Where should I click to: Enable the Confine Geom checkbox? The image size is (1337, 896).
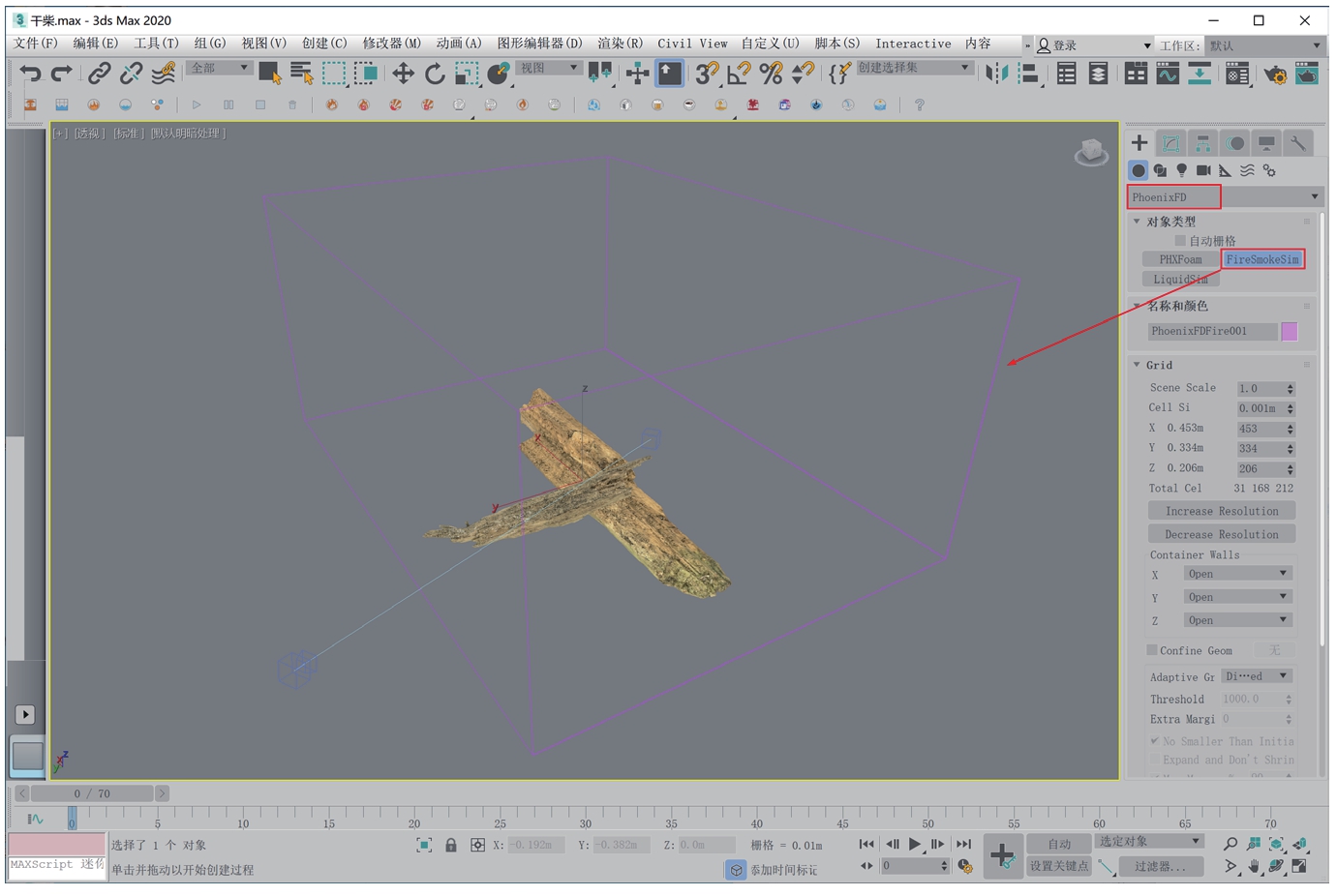tap(1152, 650)
